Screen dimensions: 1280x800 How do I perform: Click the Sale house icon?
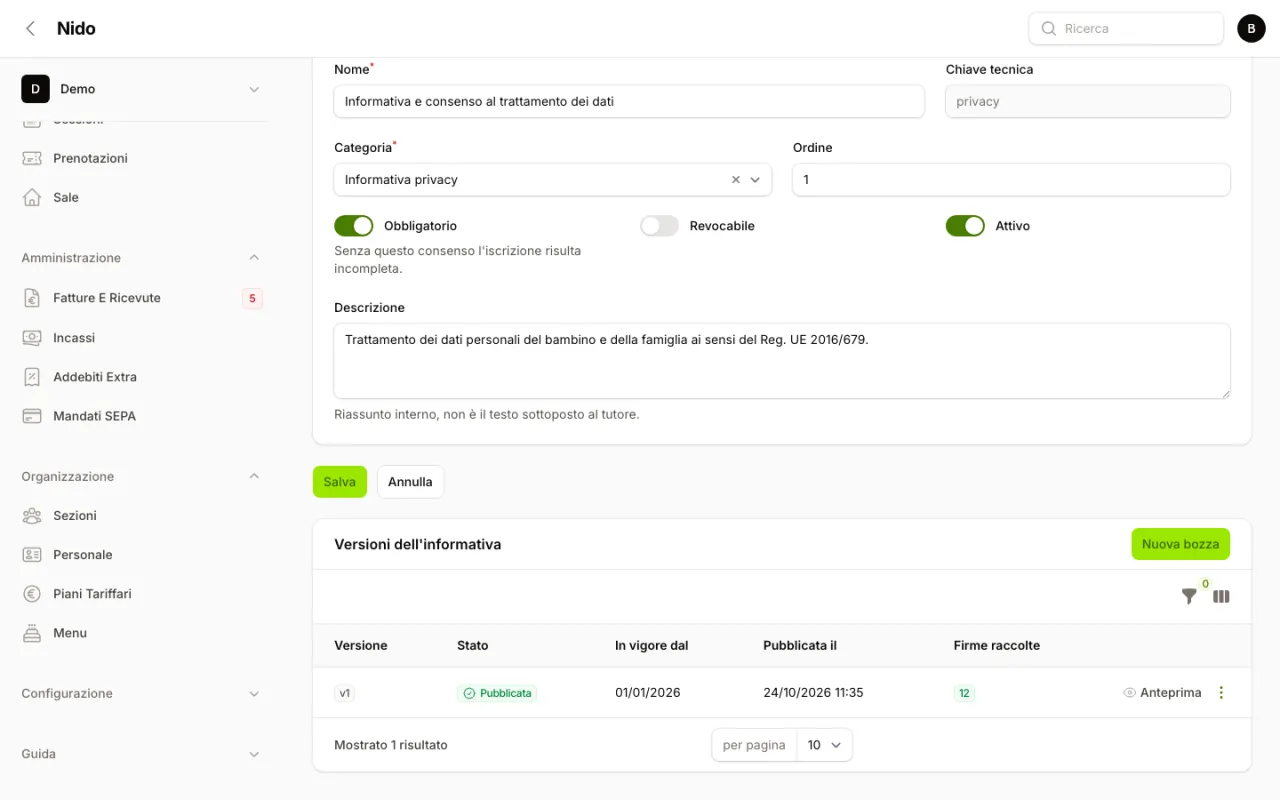(32, 197)
